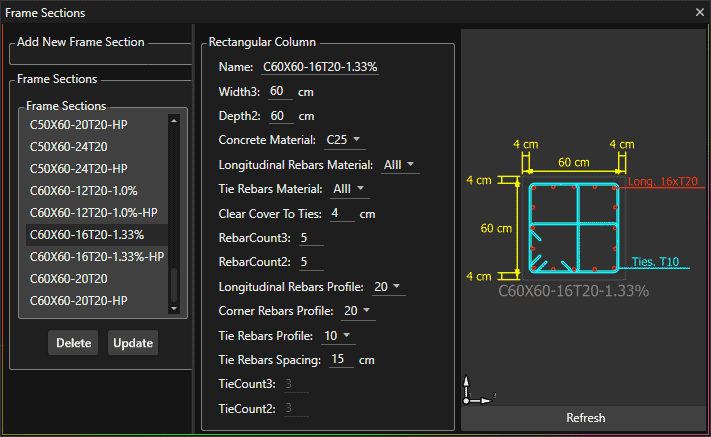Open the Concrete Material C25 dropdown

[x=344, y=139]
